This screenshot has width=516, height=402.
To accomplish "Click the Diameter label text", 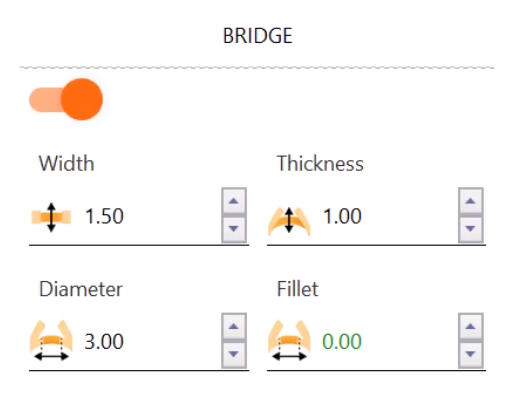I will point(81,289).
